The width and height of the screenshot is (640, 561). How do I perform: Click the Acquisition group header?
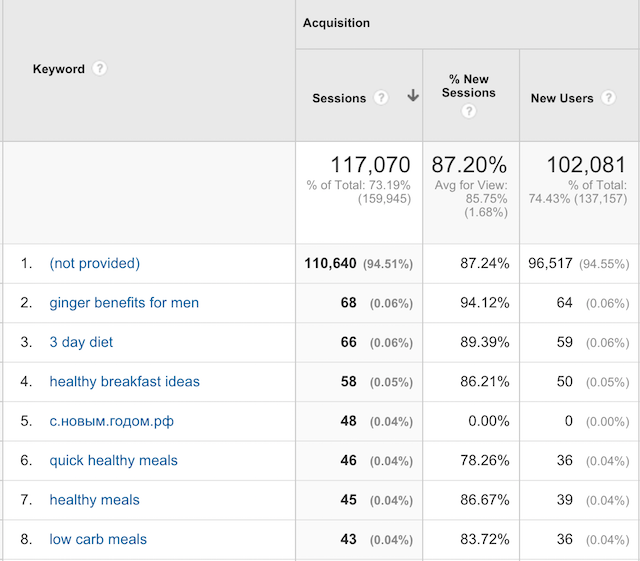(336, 23)
